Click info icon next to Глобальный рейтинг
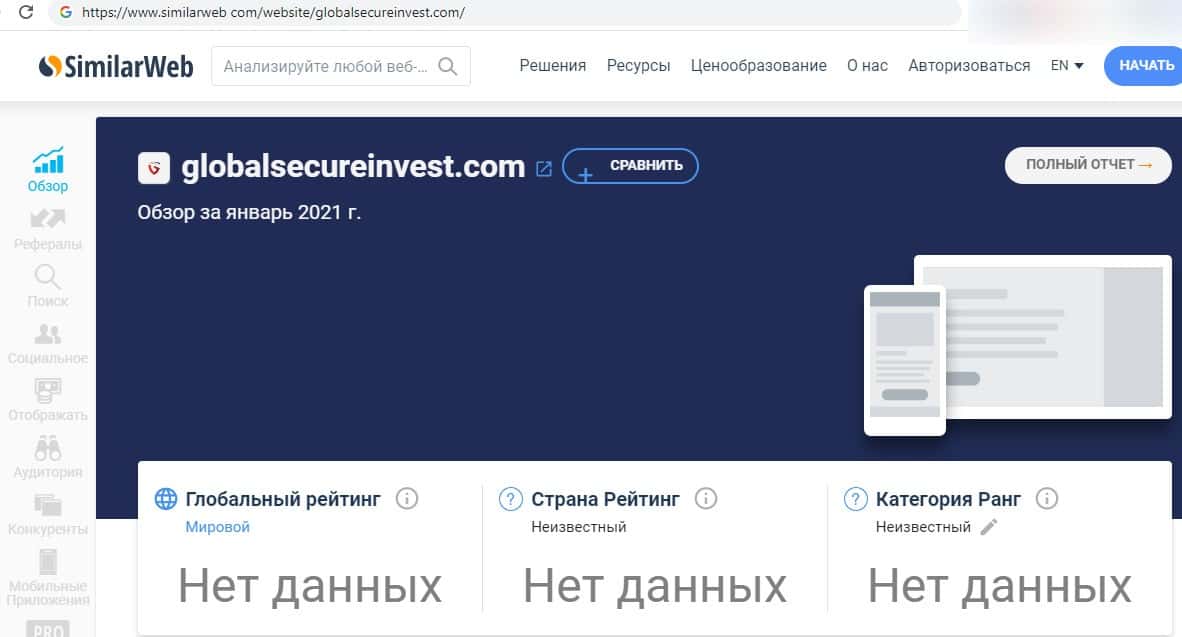The height and width of the screenshot is (637, 1182). click(407, 498)
